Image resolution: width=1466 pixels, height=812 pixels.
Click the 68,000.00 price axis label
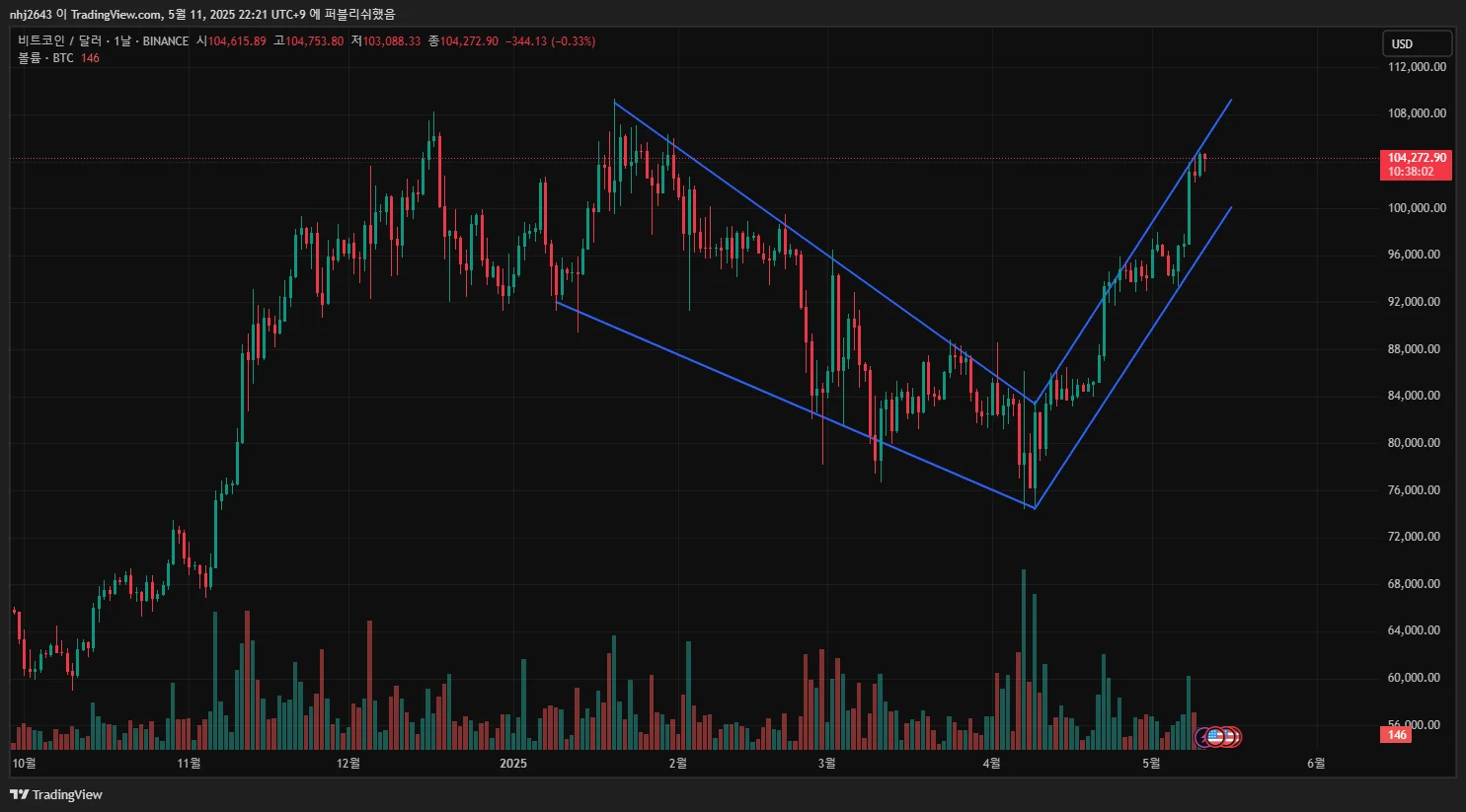(x=1414, y=584)
